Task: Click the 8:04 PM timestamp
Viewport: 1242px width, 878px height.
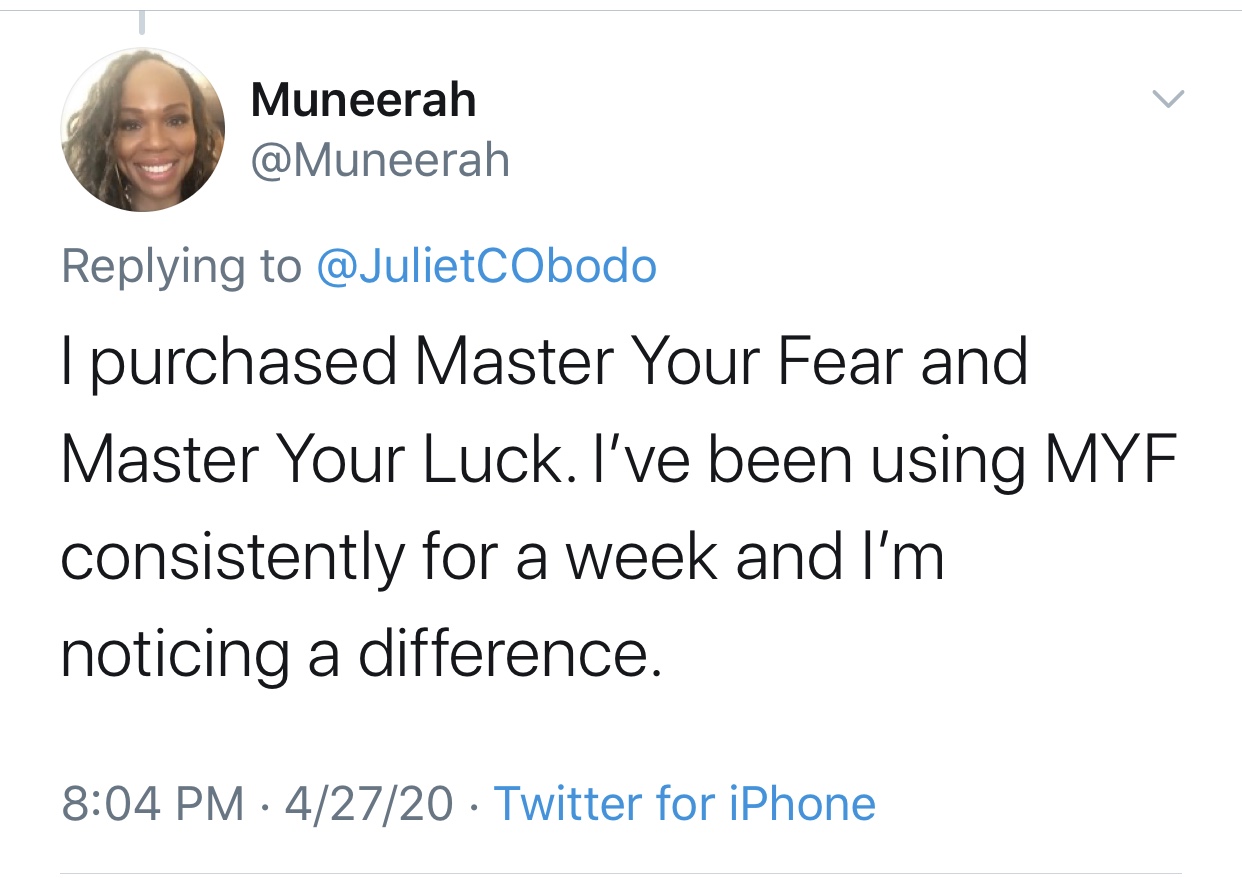Action: (x=152, y=804)
